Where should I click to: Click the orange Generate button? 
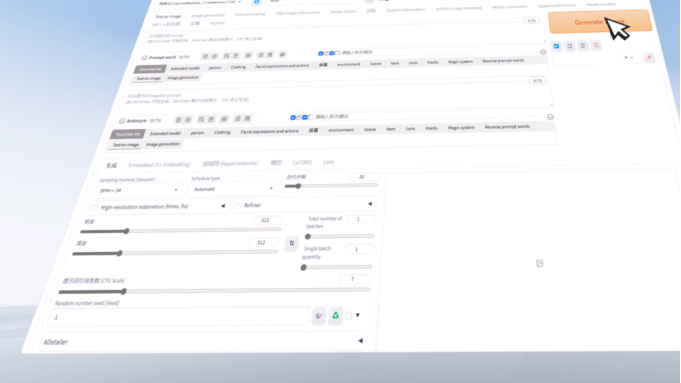pyautogui.click(x=600, y=22)
